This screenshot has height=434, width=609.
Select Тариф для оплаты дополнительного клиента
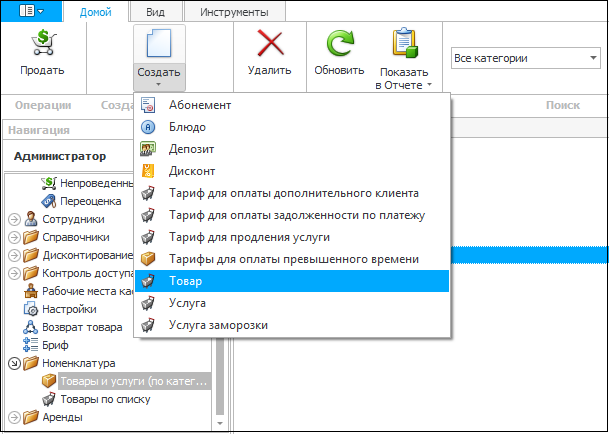click(x=292, y=193)
